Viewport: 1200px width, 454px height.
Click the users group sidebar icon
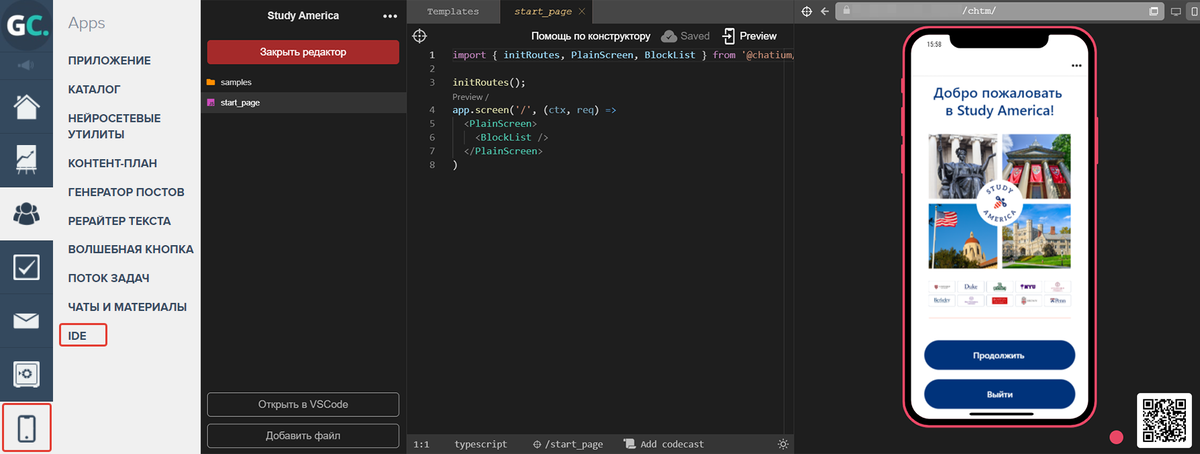(26, 212)
